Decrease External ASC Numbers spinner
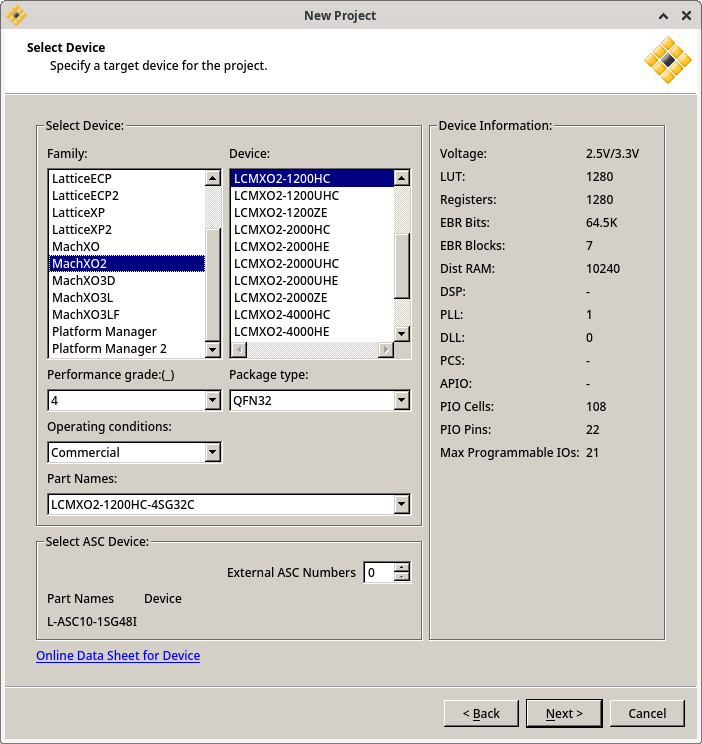Image resolution: width=702 pixels, height=744 pixels. coord(402,577)
